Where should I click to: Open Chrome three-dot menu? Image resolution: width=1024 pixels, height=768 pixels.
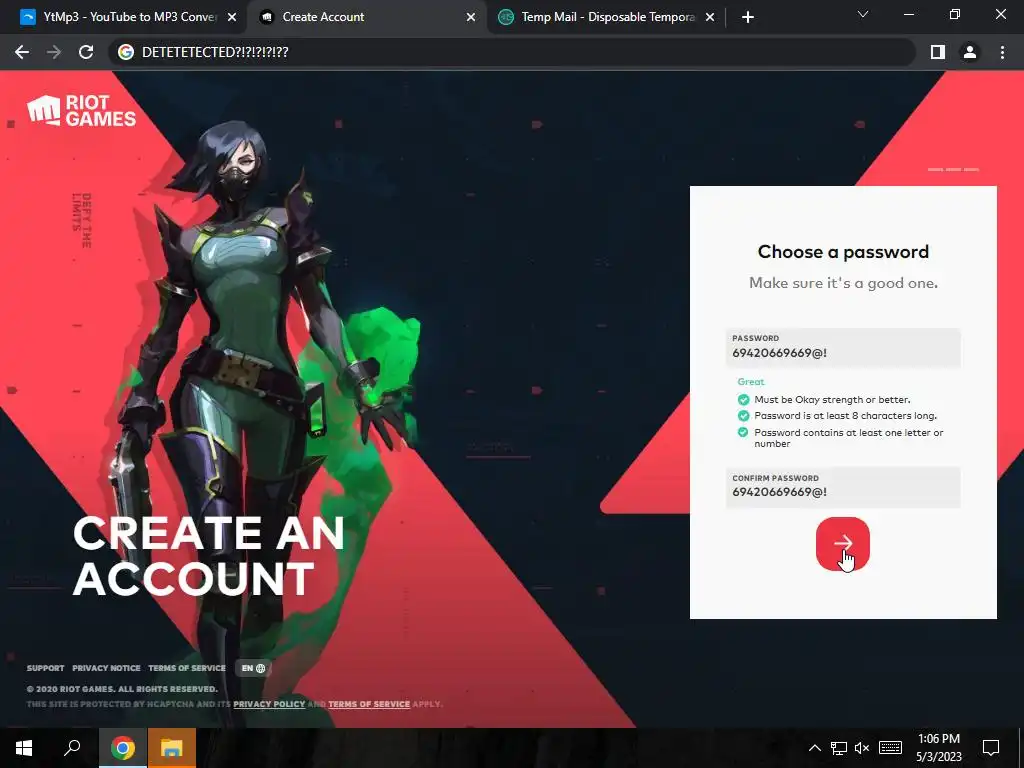1002,52
